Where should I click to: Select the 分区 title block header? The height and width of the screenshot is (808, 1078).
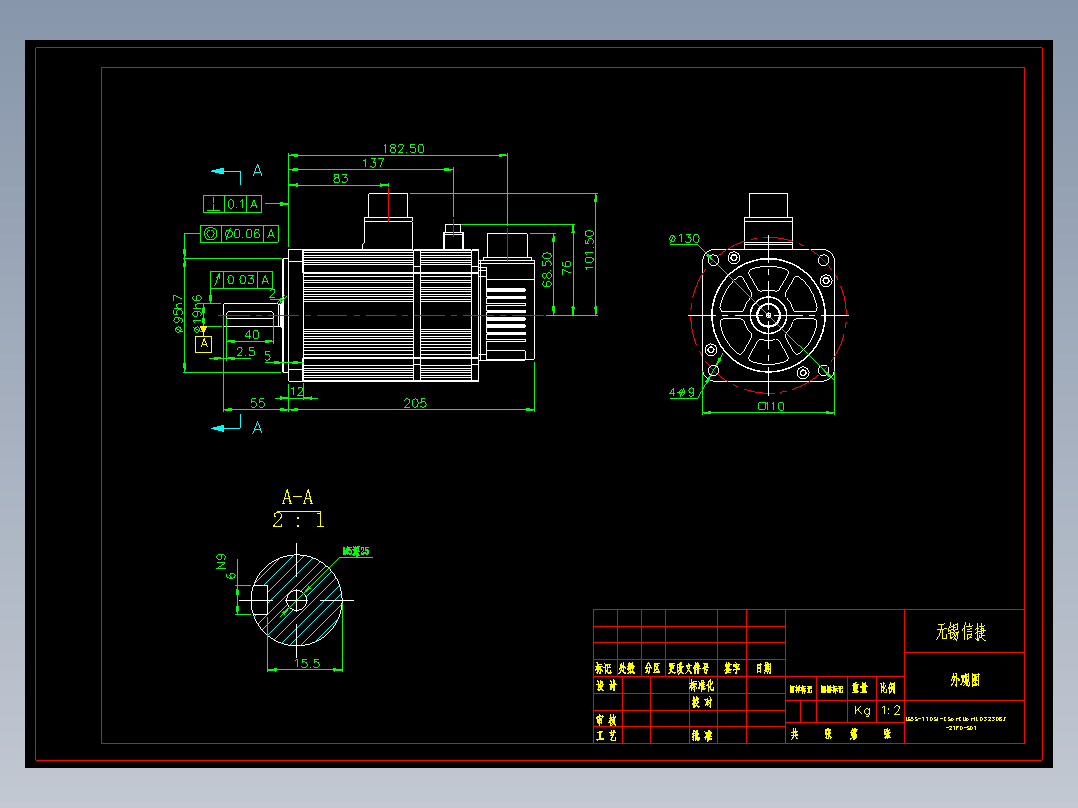tap(652, 668)
